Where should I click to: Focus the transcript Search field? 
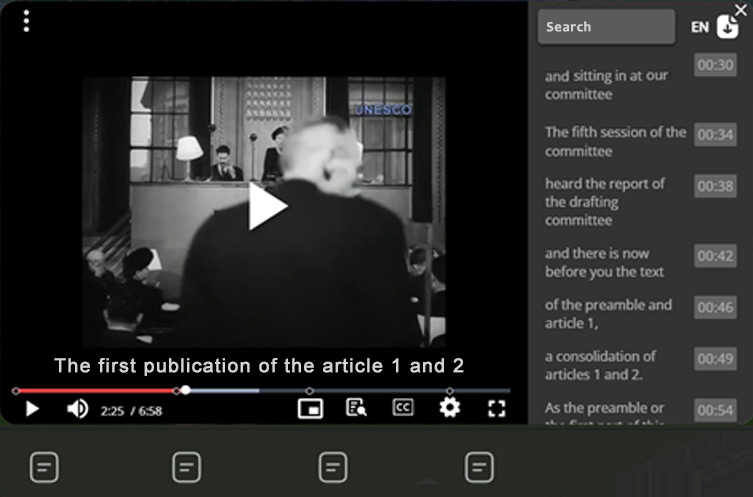tap(606, 27)
